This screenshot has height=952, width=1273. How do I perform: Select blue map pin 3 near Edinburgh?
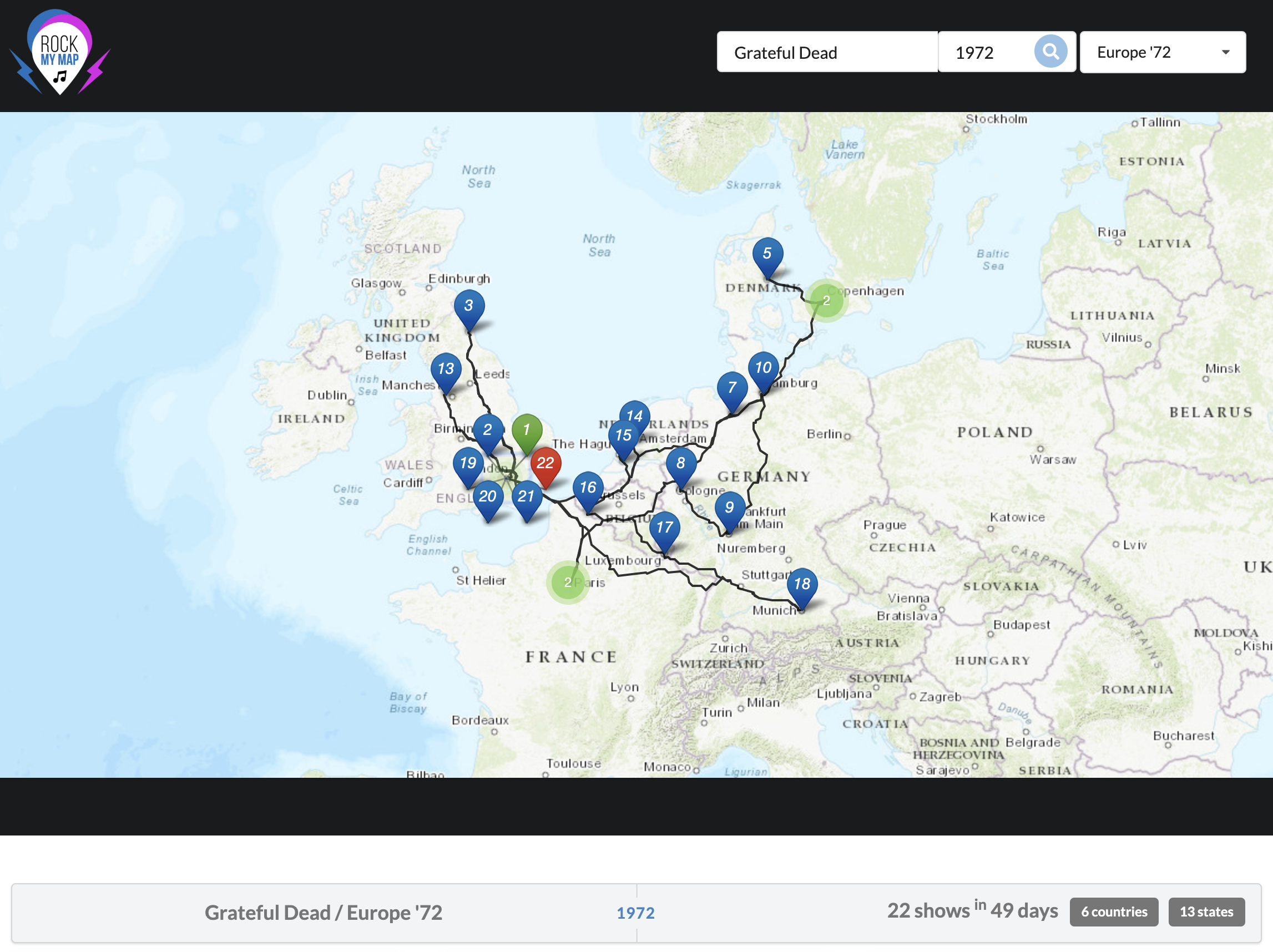(468, 306)
